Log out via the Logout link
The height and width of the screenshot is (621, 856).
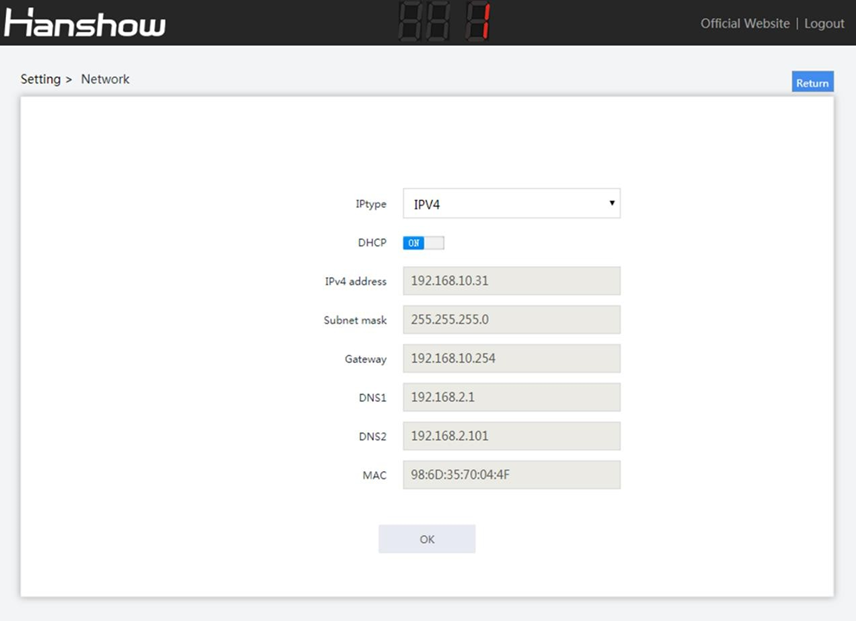pos(824,23)
